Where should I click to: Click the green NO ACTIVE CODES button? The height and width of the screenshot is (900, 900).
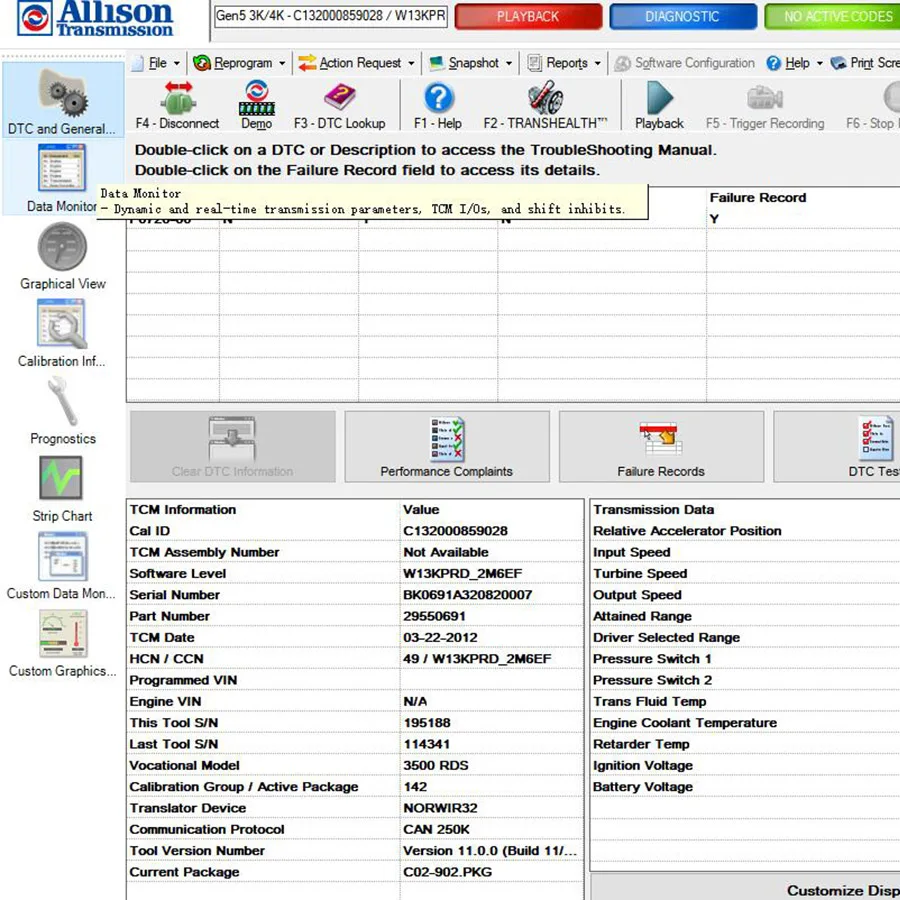click(832, 16)
